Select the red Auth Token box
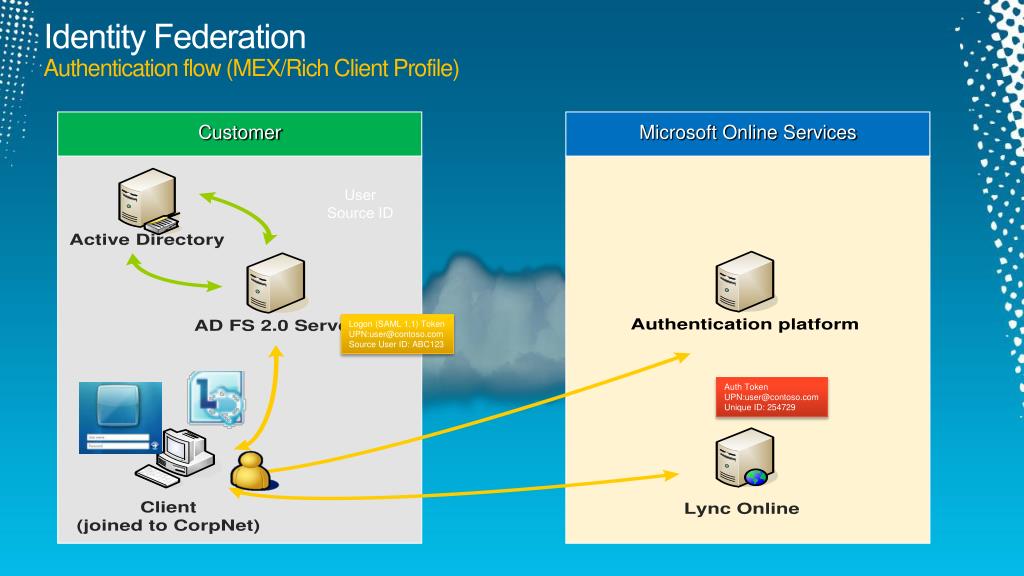This screenshot has width=1024, height=576. pyautogui.click(x=772, y=397)
